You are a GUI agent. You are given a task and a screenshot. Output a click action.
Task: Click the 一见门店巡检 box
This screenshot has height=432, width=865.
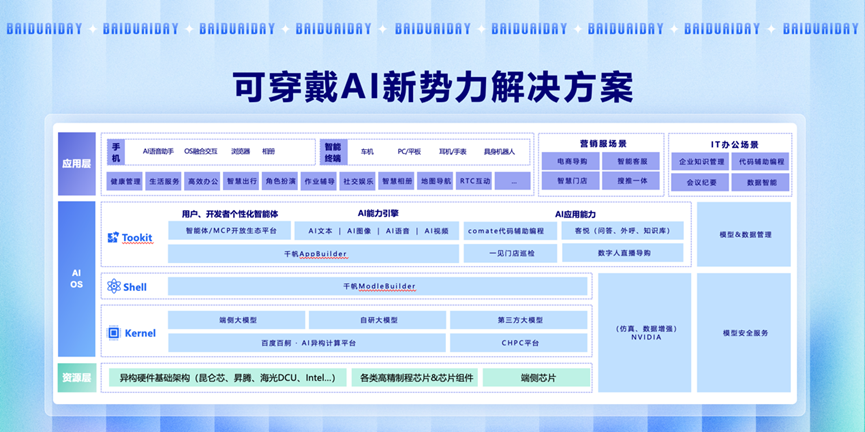510,253
